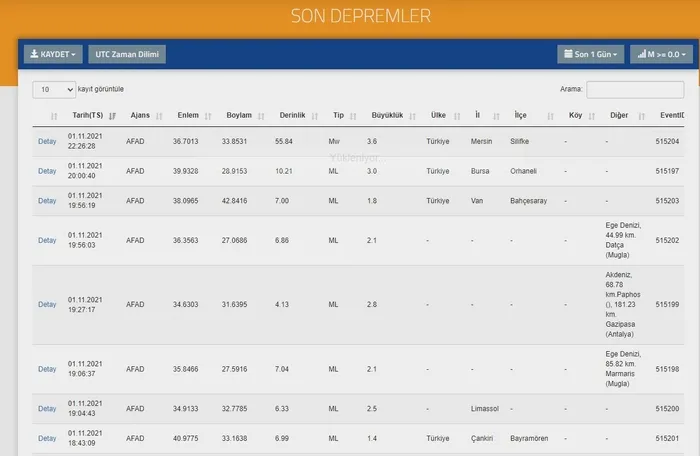Sort table by Tarih(TS) column
This screenshot has width=700, height=456.
tap(87, 115)
